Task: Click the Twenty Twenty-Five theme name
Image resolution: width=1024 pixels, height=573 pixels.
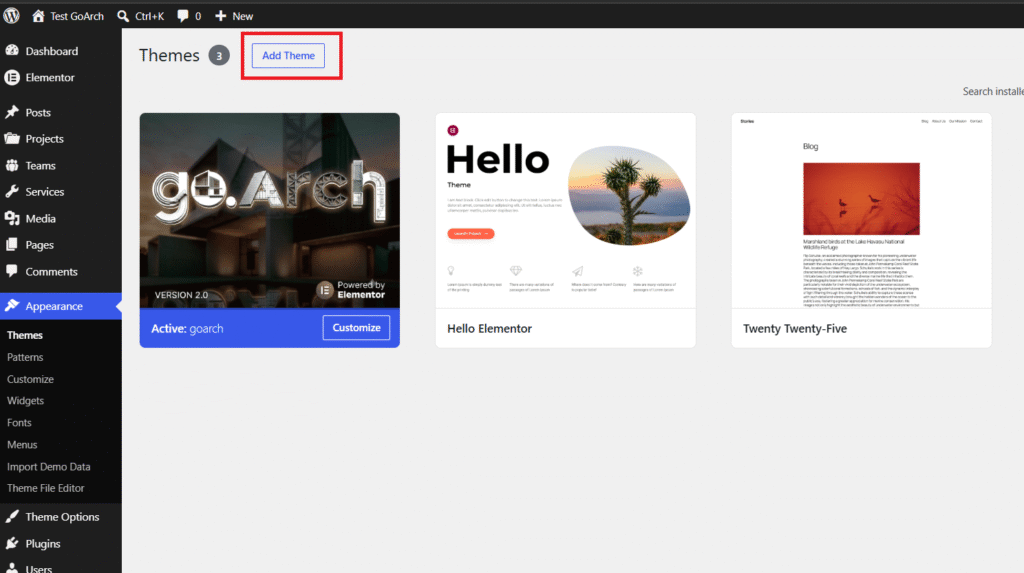Action: [x=795, y=329]
